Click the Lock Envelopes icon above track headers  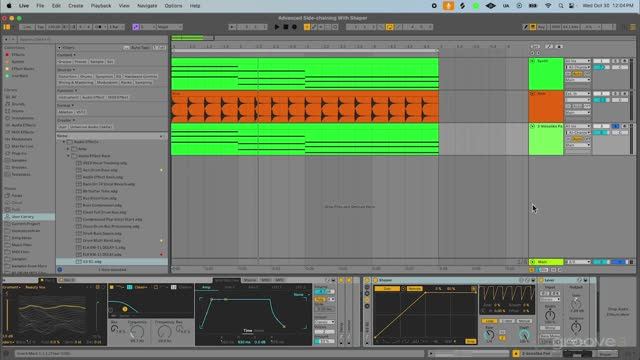pos(559,47)
